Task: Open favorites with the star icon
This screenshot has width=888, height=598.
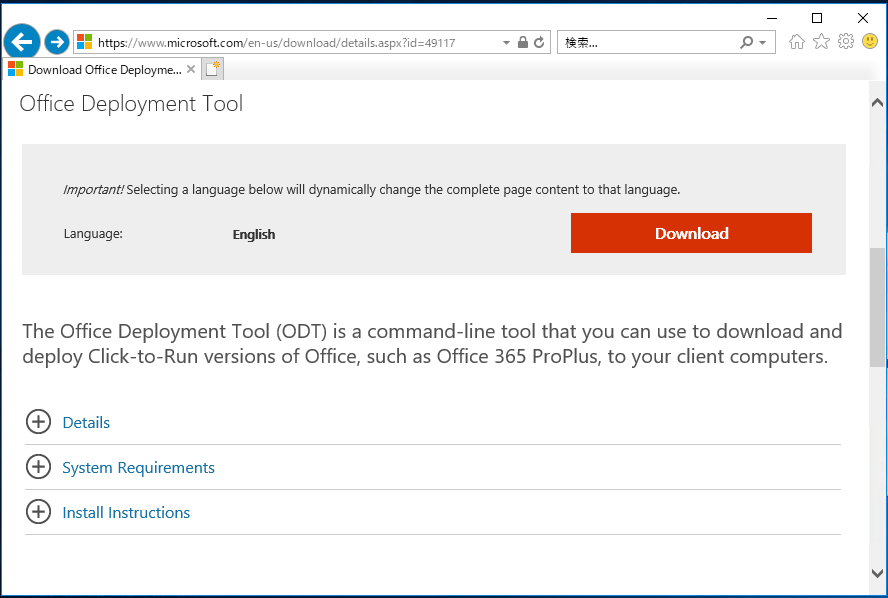Action: (x=821, y=41)
